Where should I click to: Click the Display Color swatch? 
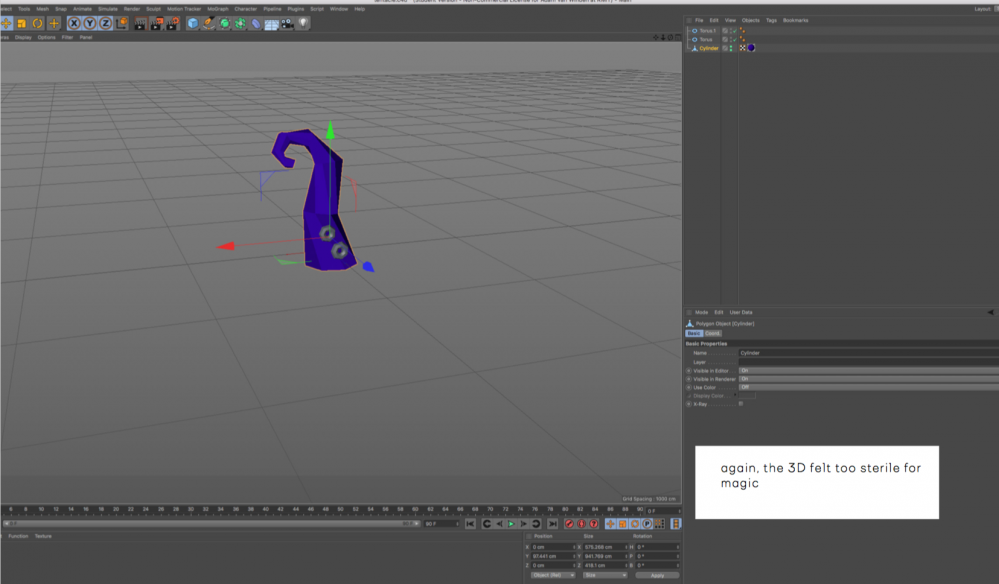(747, 395)
